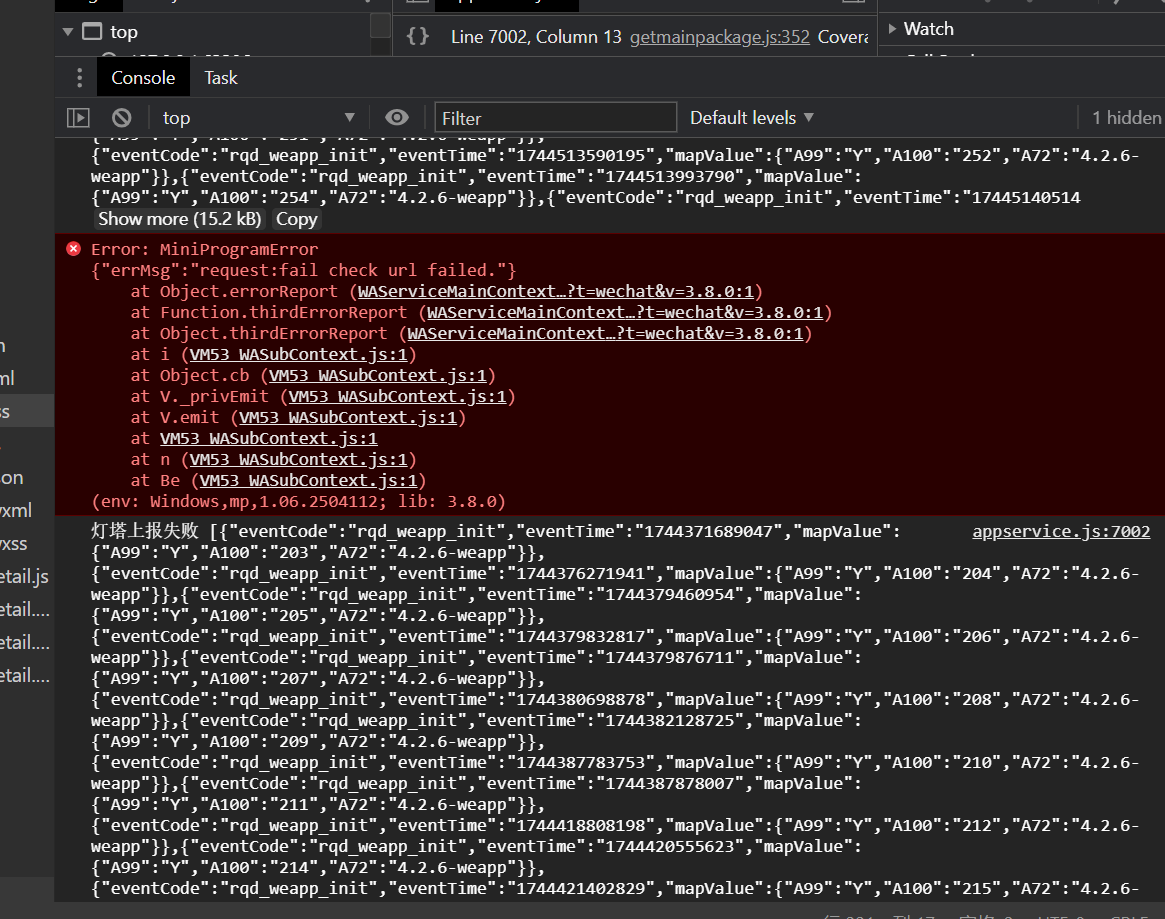Clear the console with the ban icon
The width and height of the screenshot is (1165, 919).
(x=122, y=117)
